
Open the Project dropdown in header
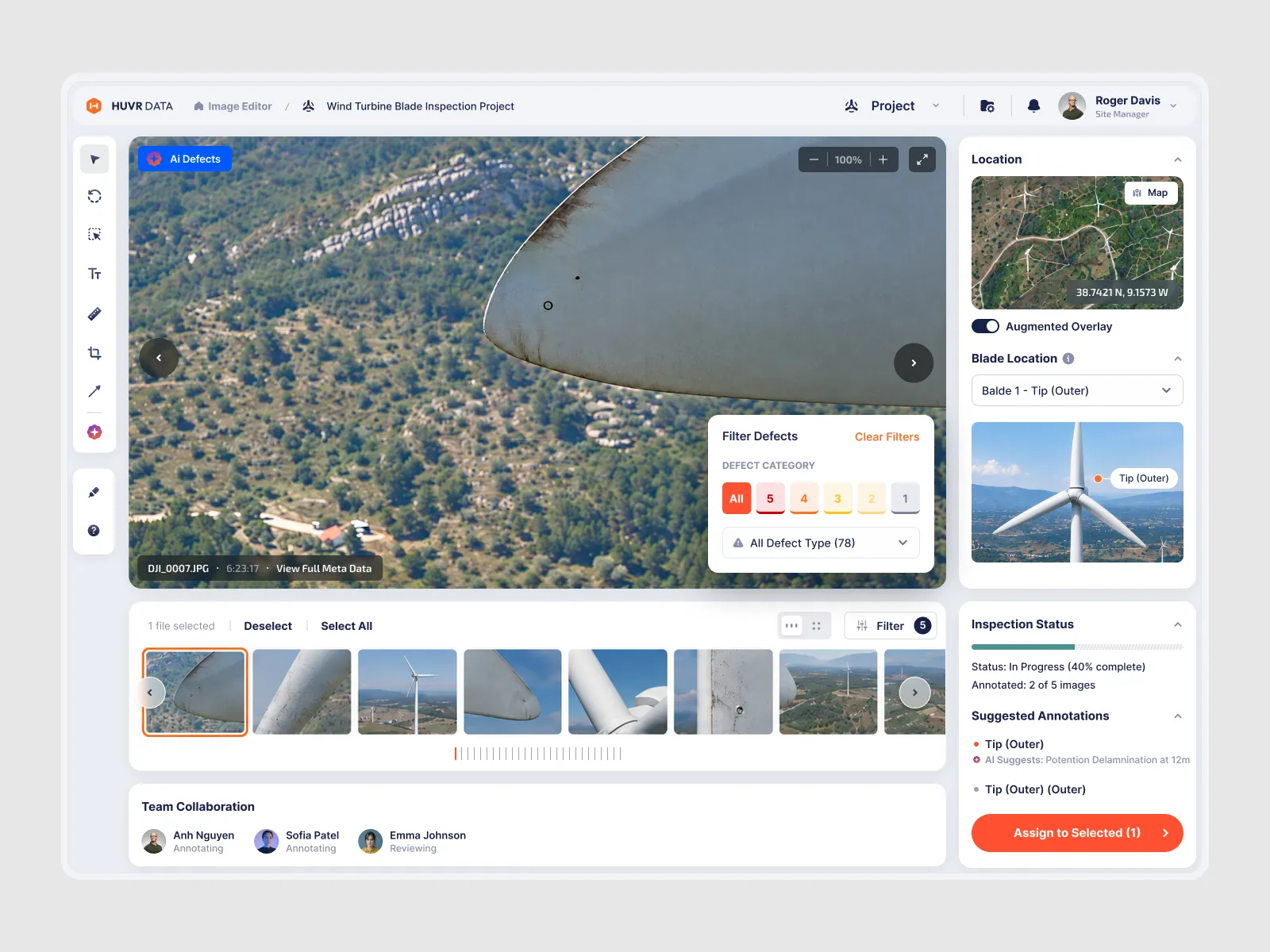892,106
